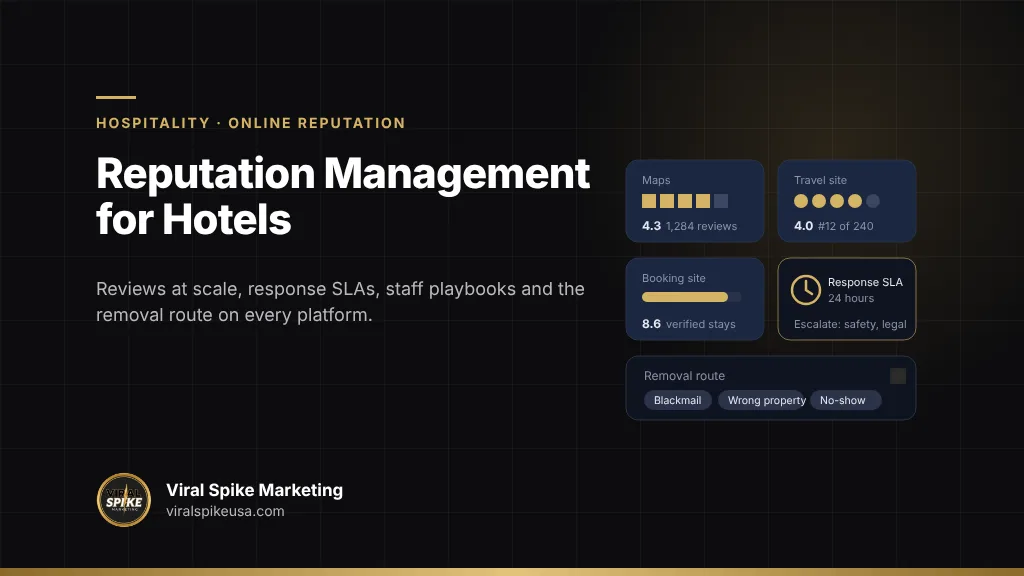1024x576 pixels.
Task: Click the "verified stays" text
Action: [x=701, y=324]
